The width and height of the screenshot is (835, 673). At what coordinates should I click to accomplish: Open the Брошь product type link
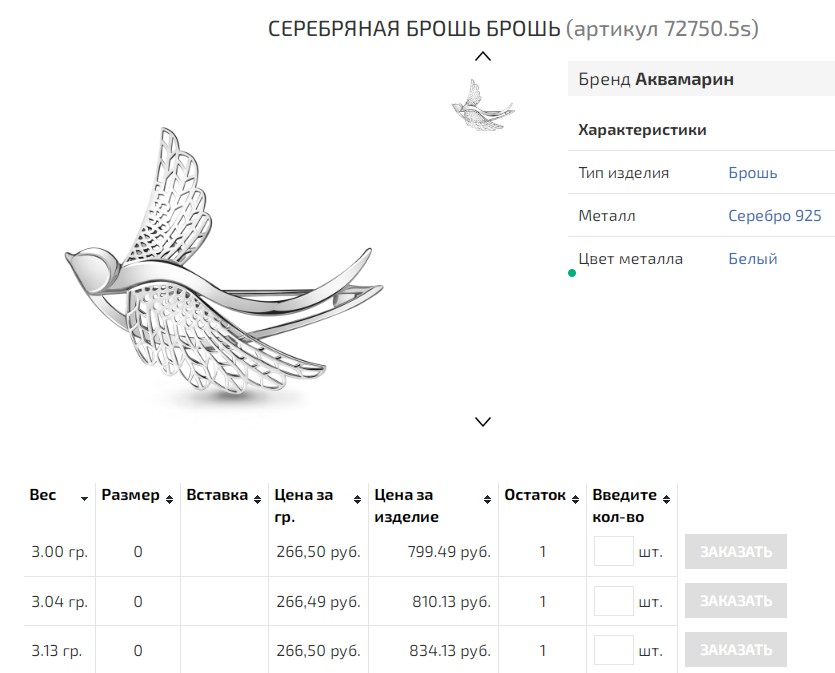click(752, 173)
